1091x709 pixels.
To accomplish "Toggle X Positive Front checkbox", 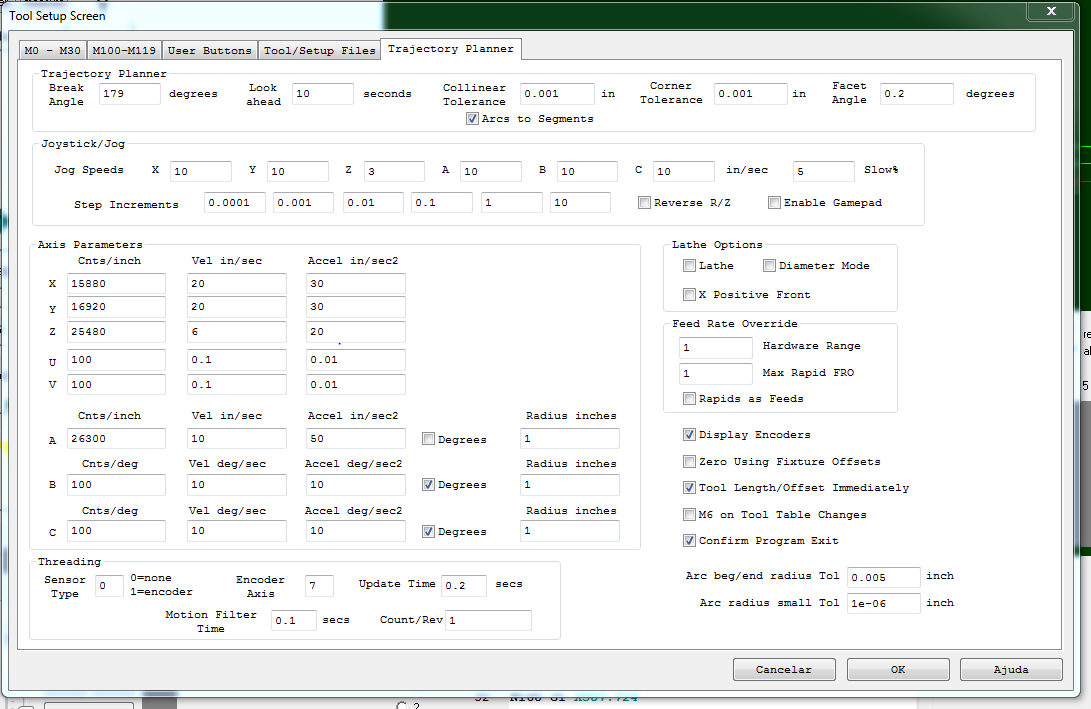I will [x=690, y=295].
